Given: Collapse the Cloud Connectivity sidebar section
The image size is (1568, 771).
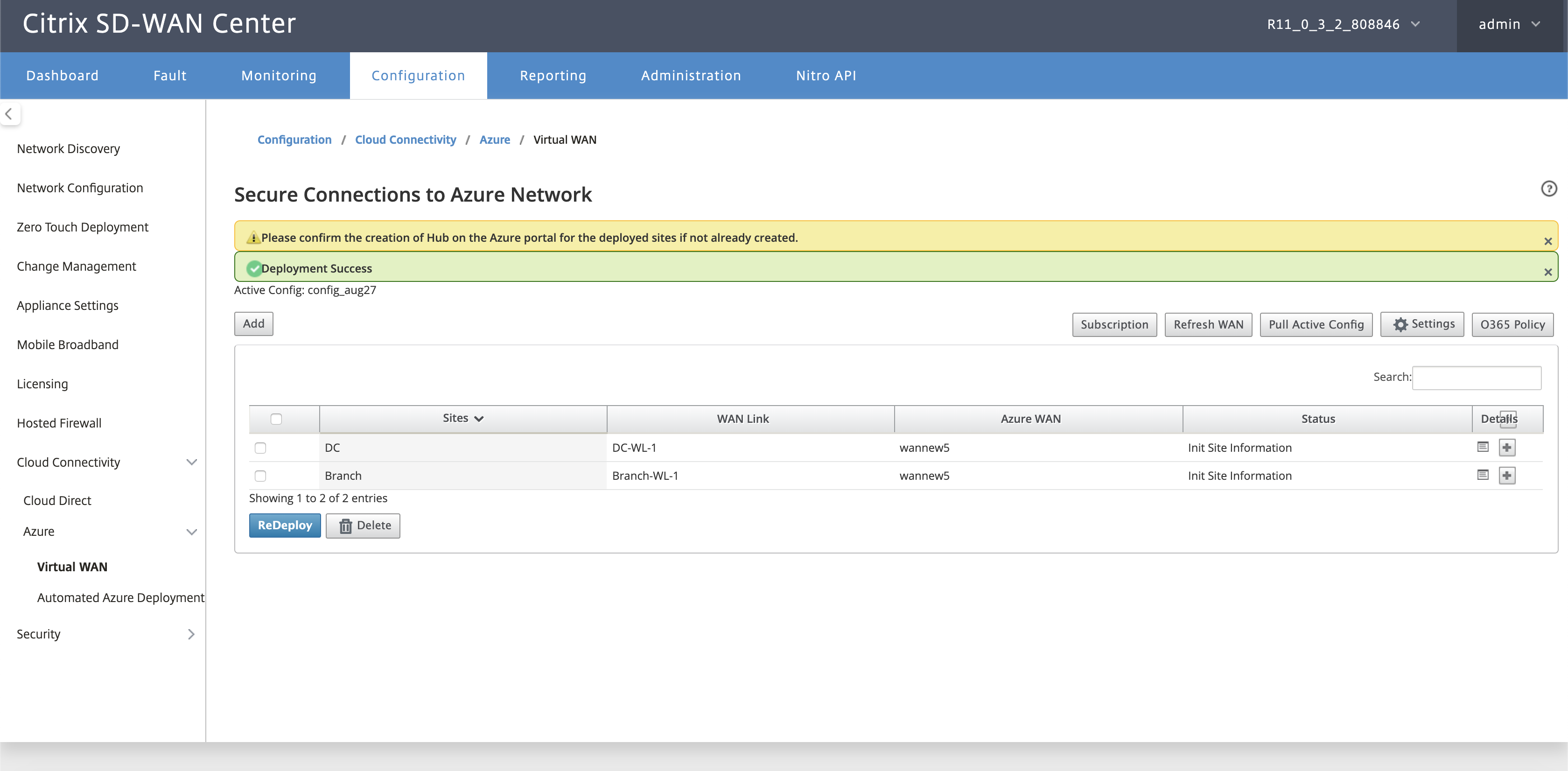Looking at the screenshot, I should [191, 463].
